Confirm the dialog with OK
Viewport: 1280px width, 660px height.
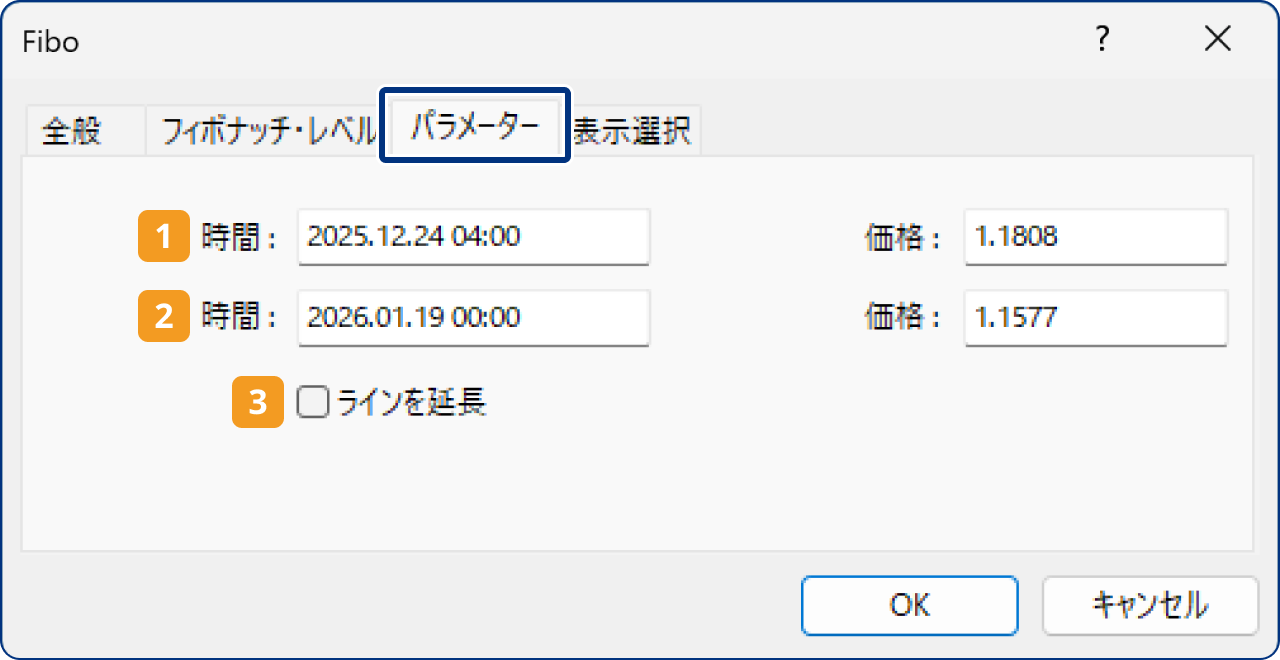(909, 605)
